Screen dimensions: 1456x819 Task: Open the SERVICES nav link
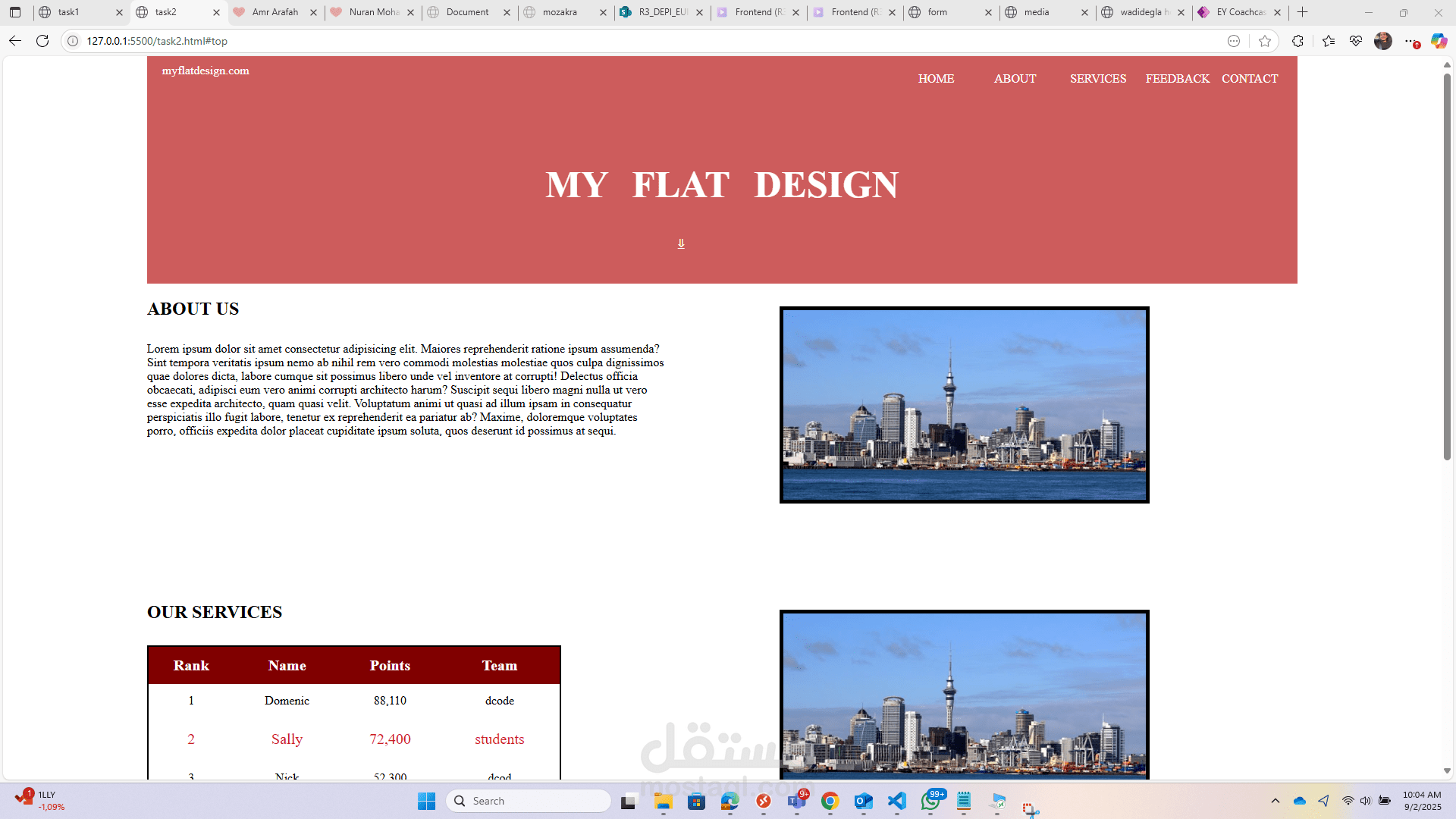pyautogui.click(x=1098, y=79)
